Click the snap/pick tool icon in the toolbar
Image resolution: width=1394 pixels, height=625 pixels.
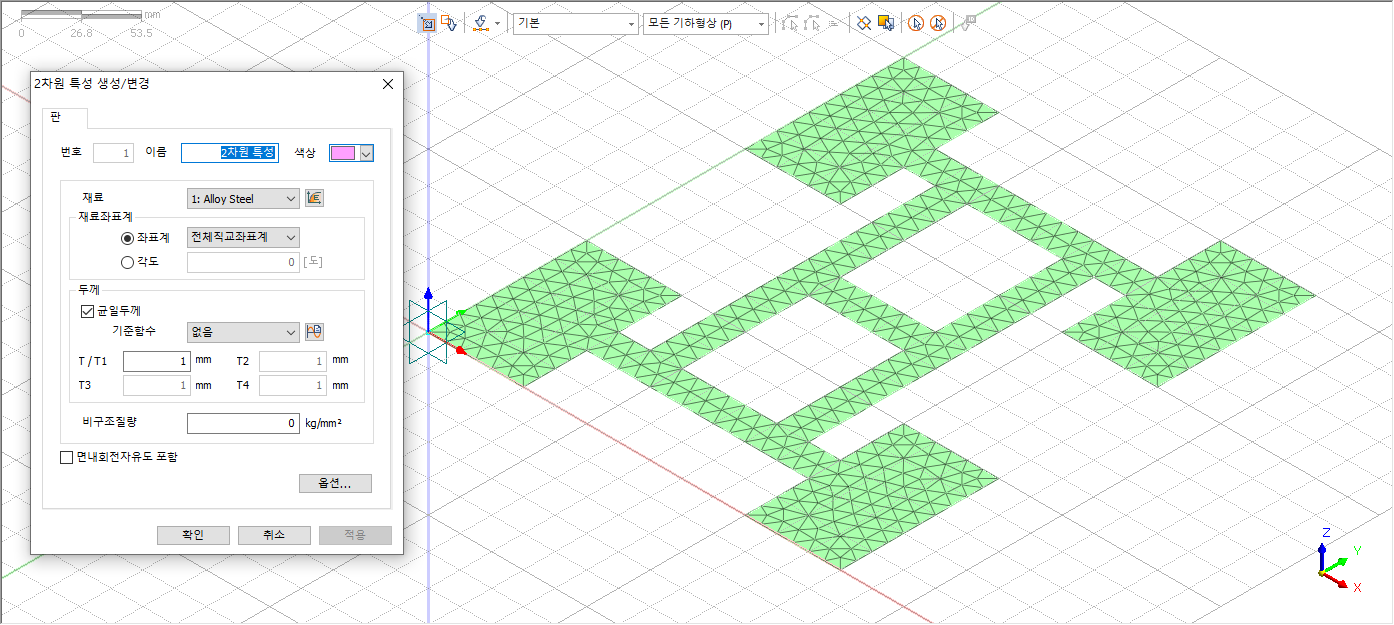pyautogui.click(x=481, y=23)
